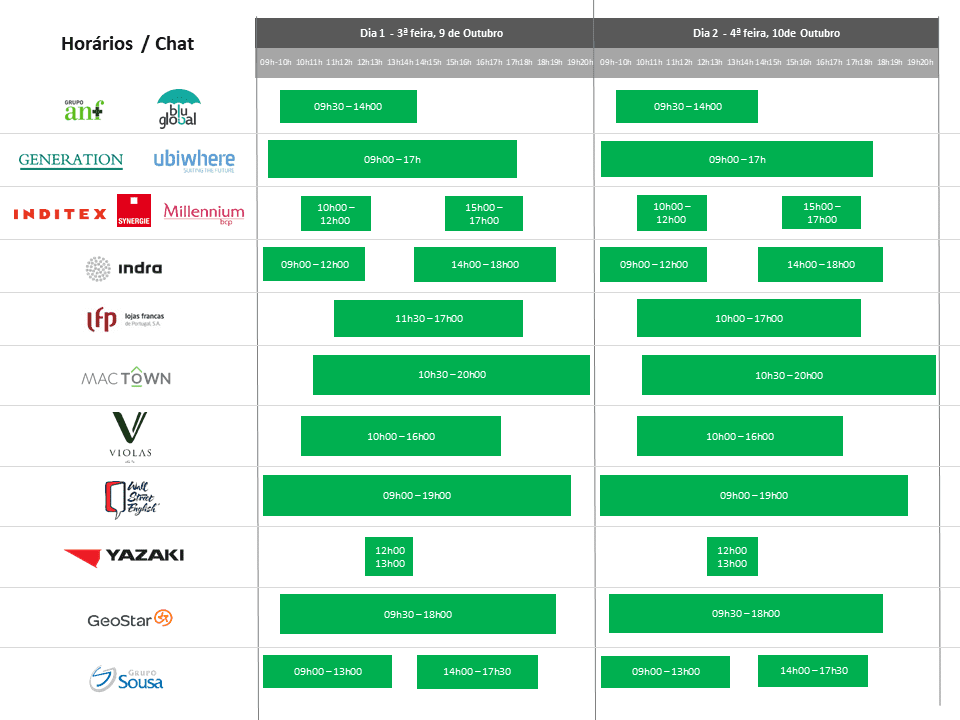This screenshot has width=960, height=720.
Task: Click the Indra logo
Action: 124,268
